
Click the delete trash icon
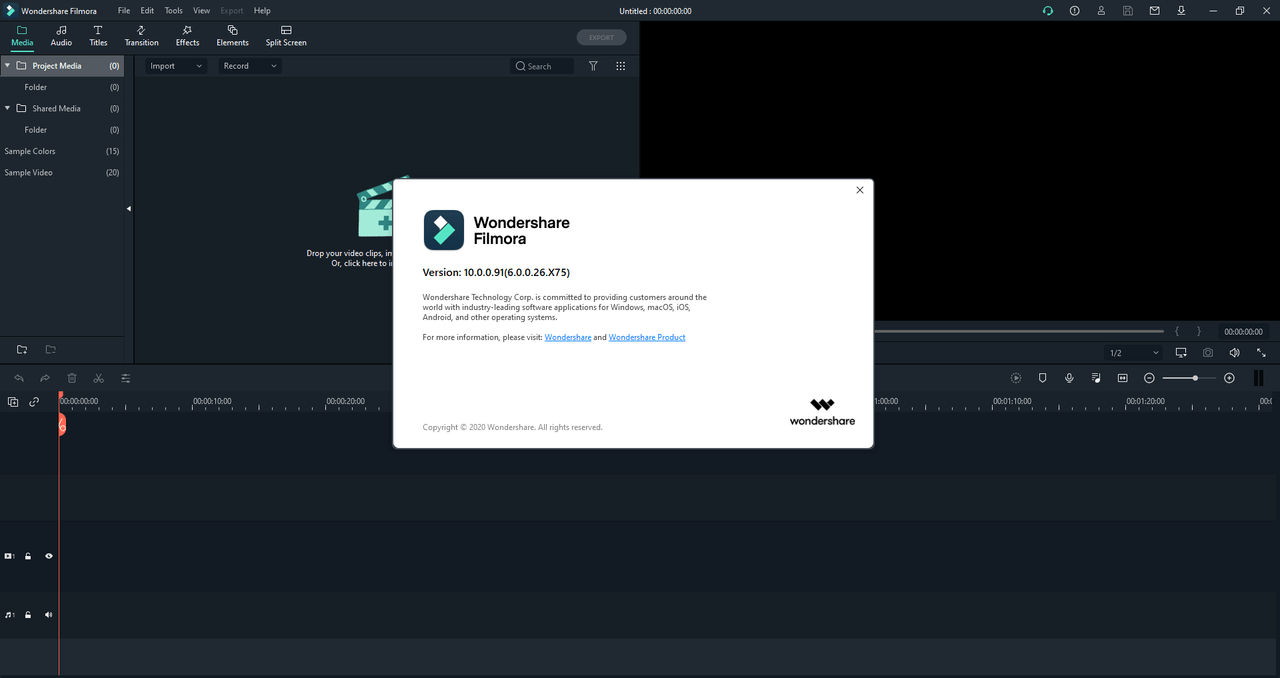point(72,378)
